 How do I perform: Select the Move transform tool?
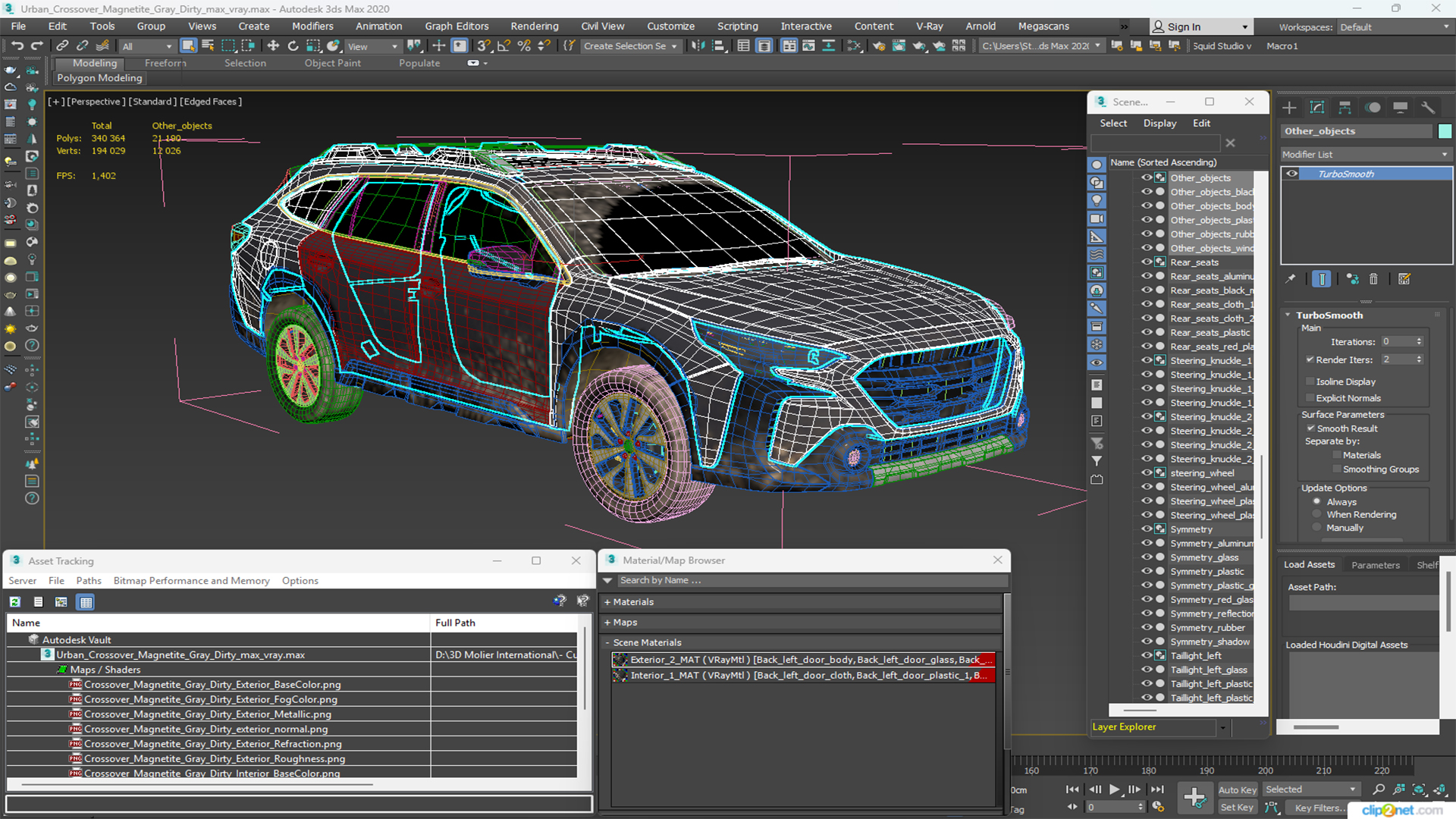[273, 46]
